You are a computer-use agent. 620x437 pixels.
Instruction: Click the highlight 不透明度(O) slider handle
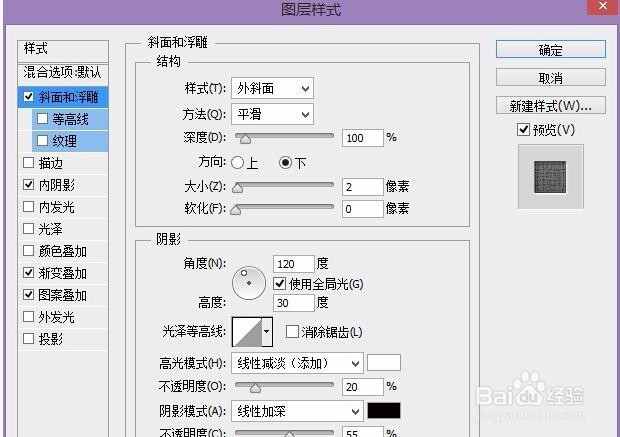point(255,388)
